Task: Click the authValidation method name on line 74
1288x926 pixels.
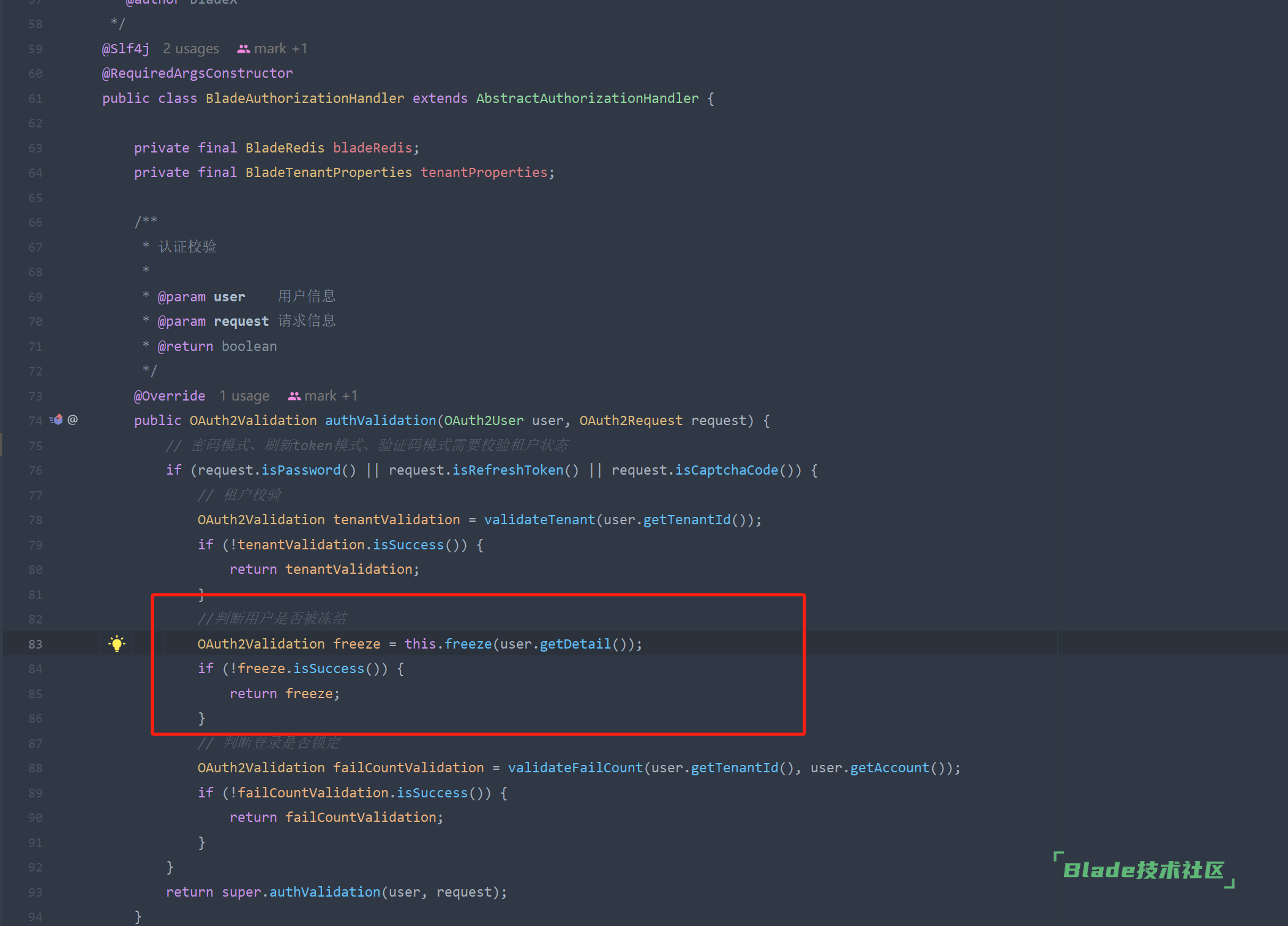Action: pos(380,420)
